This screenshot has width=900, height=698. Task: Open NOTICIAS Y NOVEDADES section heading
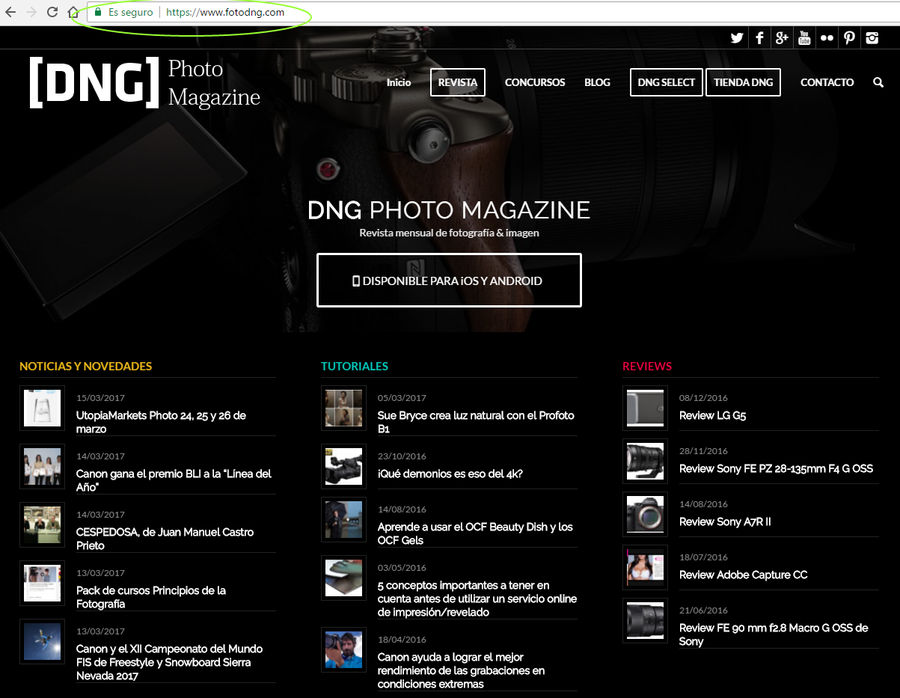[x=86, y=366]
